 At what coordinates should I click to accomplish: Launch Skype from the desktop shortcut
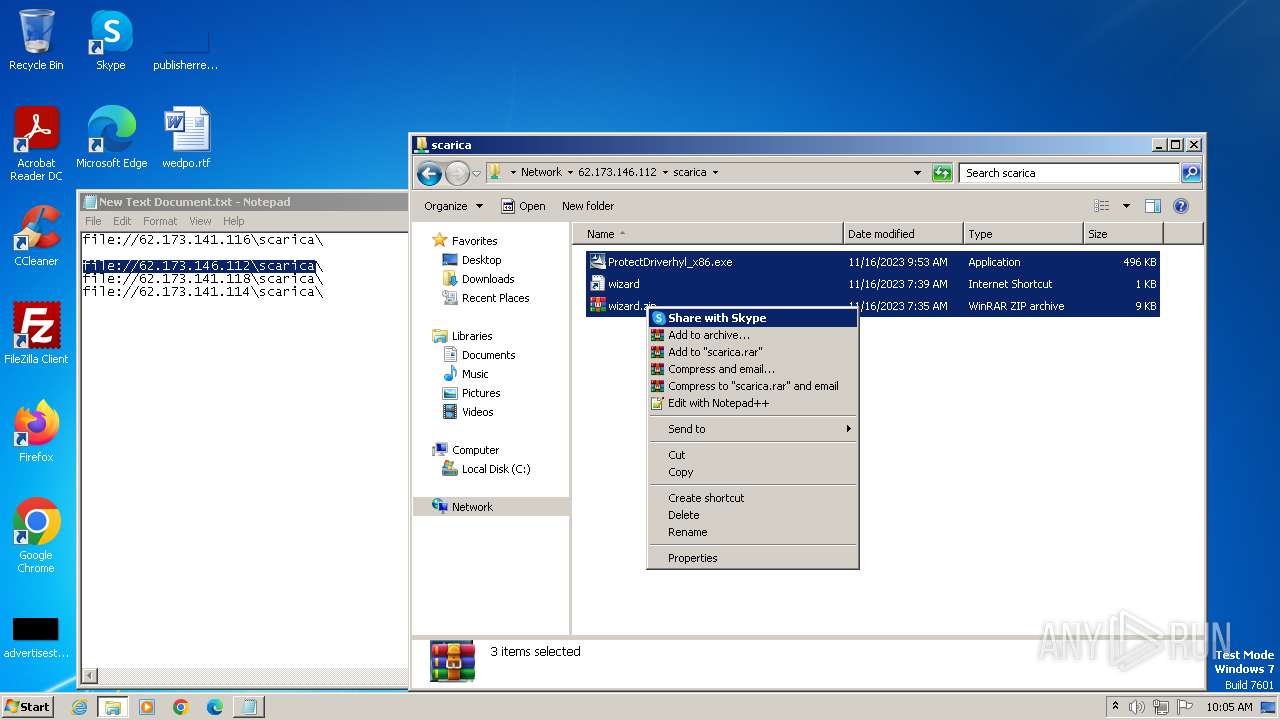click(110, 40)
